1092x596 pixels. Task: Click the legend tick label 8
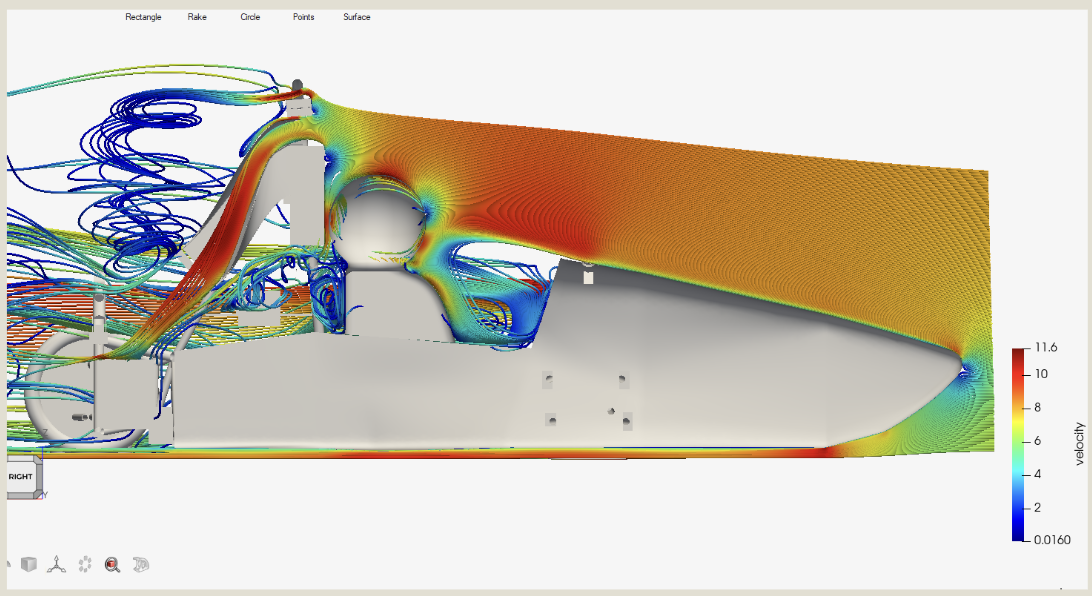[x=1038, y=407]
